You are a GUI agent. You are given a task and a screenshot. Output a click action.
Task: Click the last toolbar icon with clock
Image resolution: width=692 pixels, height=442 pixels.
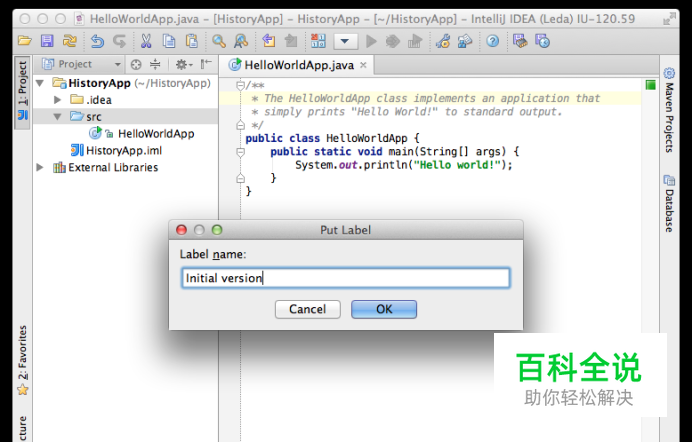(x=542, y=41)
